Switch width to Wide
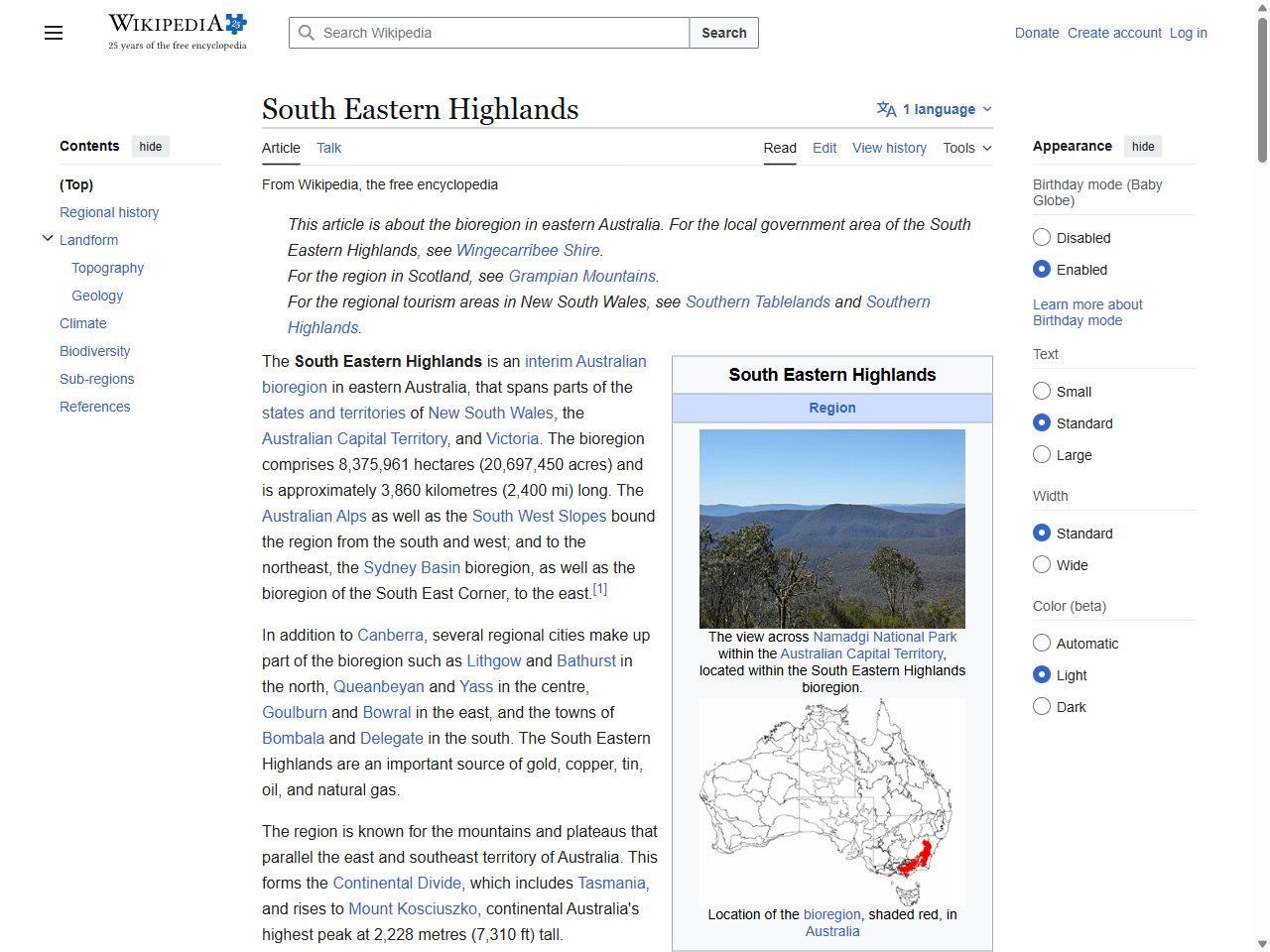Screen dimensions: 1270x952 pyautogui.click(x=1042, y=564)
